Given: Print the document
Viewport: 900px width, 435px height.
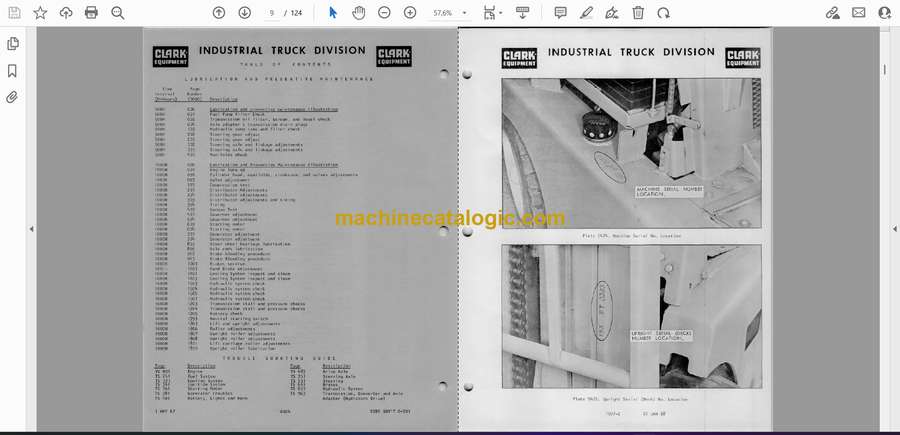Looking at the screenshot, I should [x=91, y=13].
